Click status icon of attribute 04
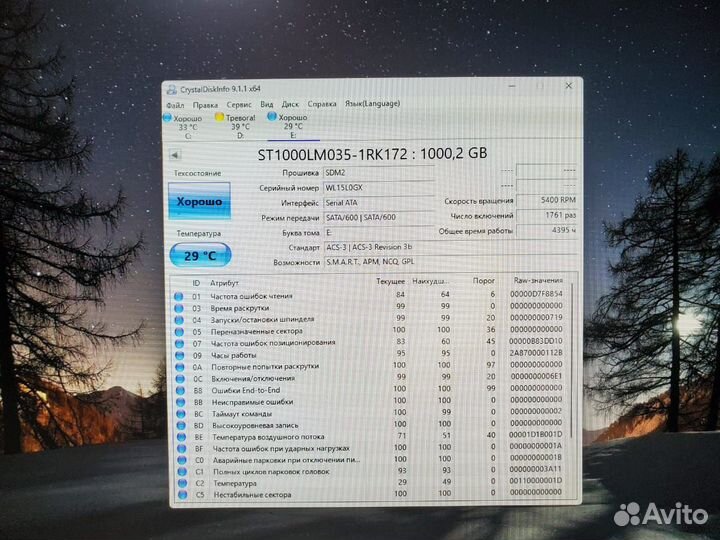 179,320
